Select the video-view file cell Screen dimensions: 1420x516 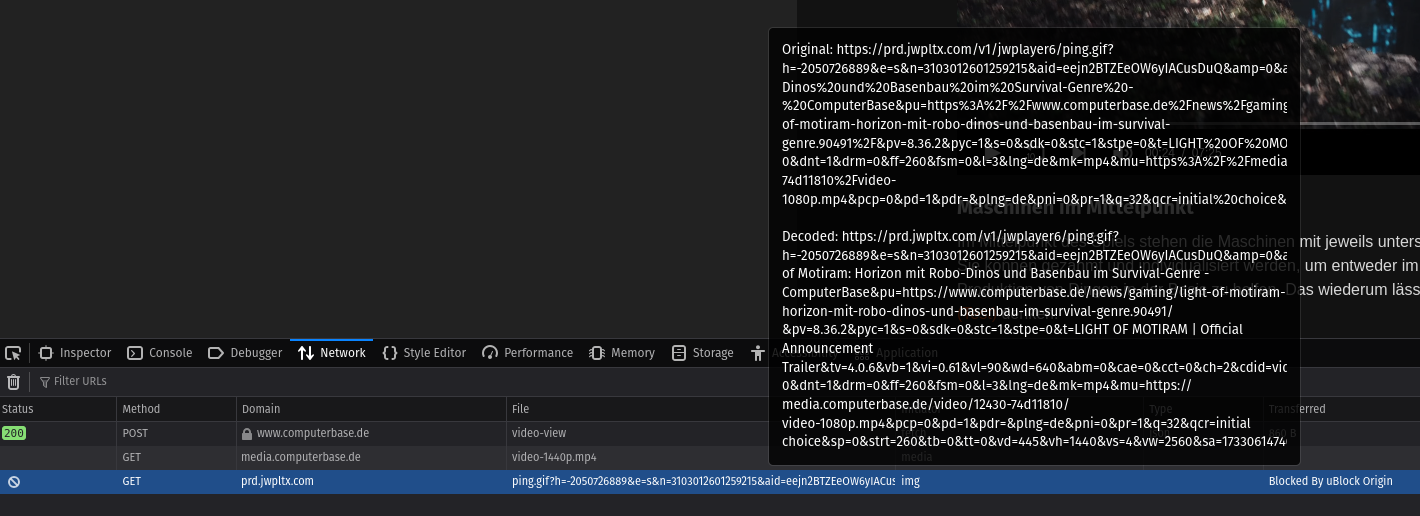[x=637, y=433]
